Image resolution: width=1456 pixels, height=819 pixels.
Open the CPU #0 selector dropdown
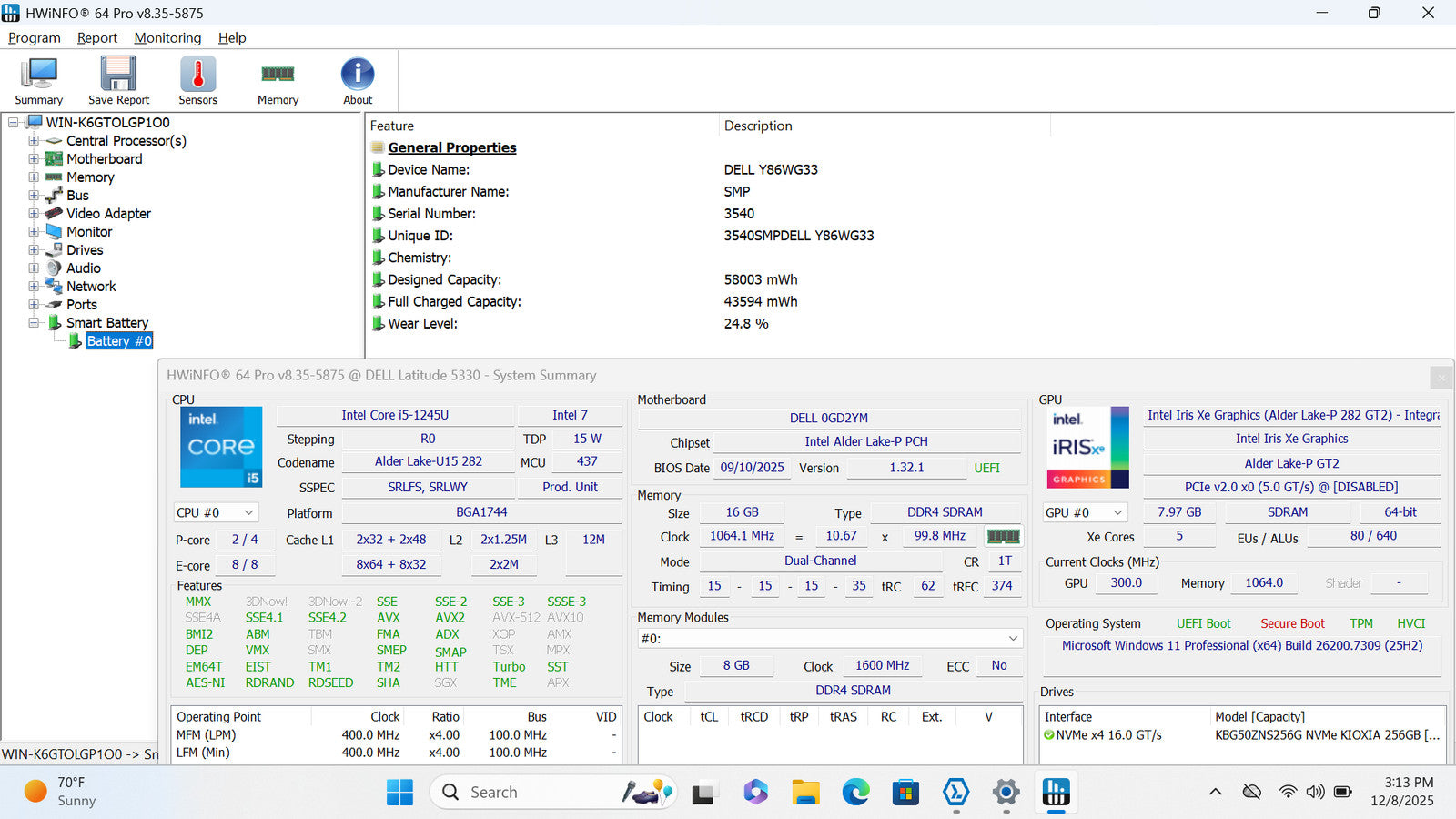[216, 512]
